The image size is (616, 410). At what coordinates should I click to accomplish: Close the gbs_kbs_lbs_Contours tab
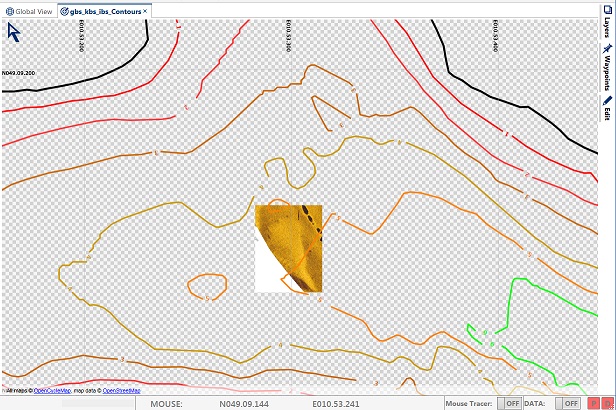[147, 11]
